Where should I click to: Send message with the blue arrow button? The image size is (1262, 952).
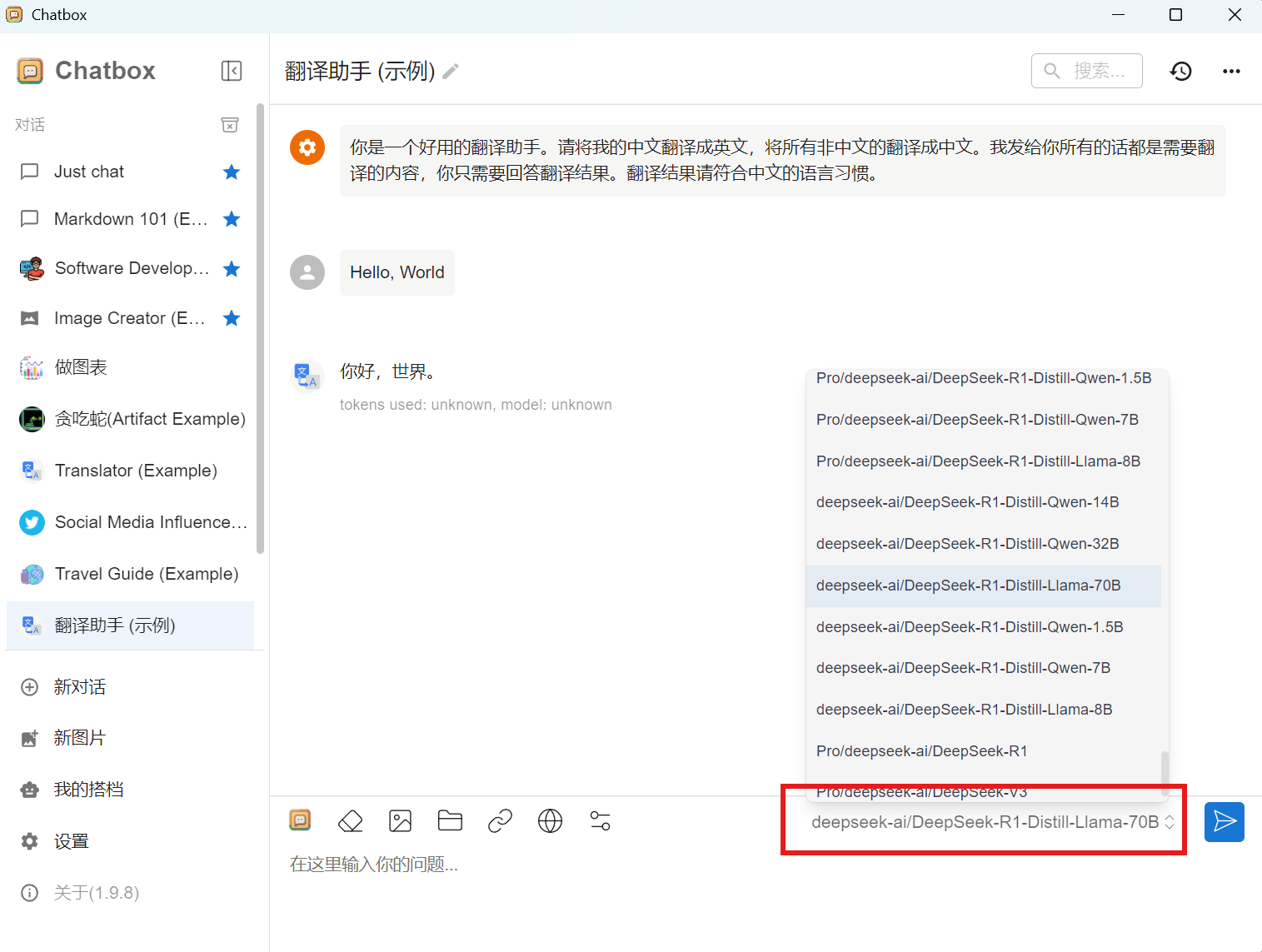tap(1225, 822)
